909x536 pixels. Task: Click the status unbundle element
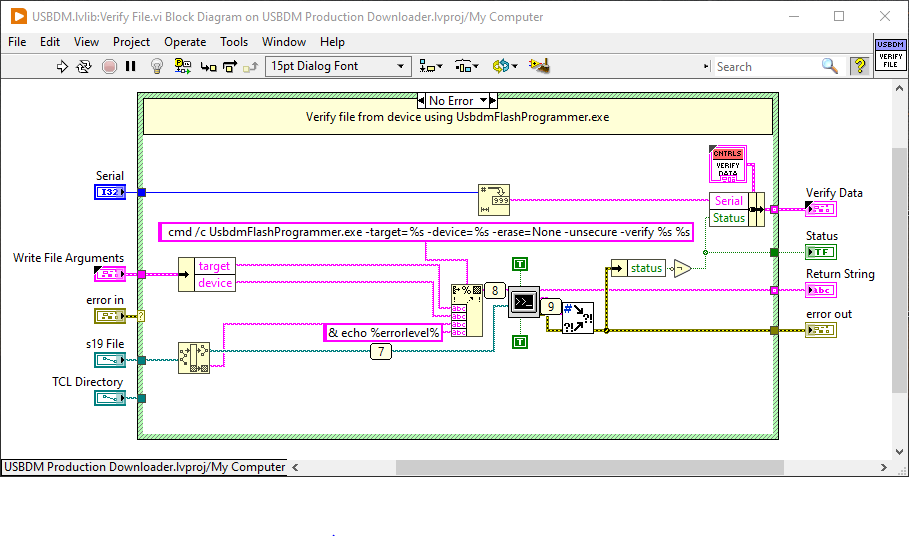pos(646,268)
